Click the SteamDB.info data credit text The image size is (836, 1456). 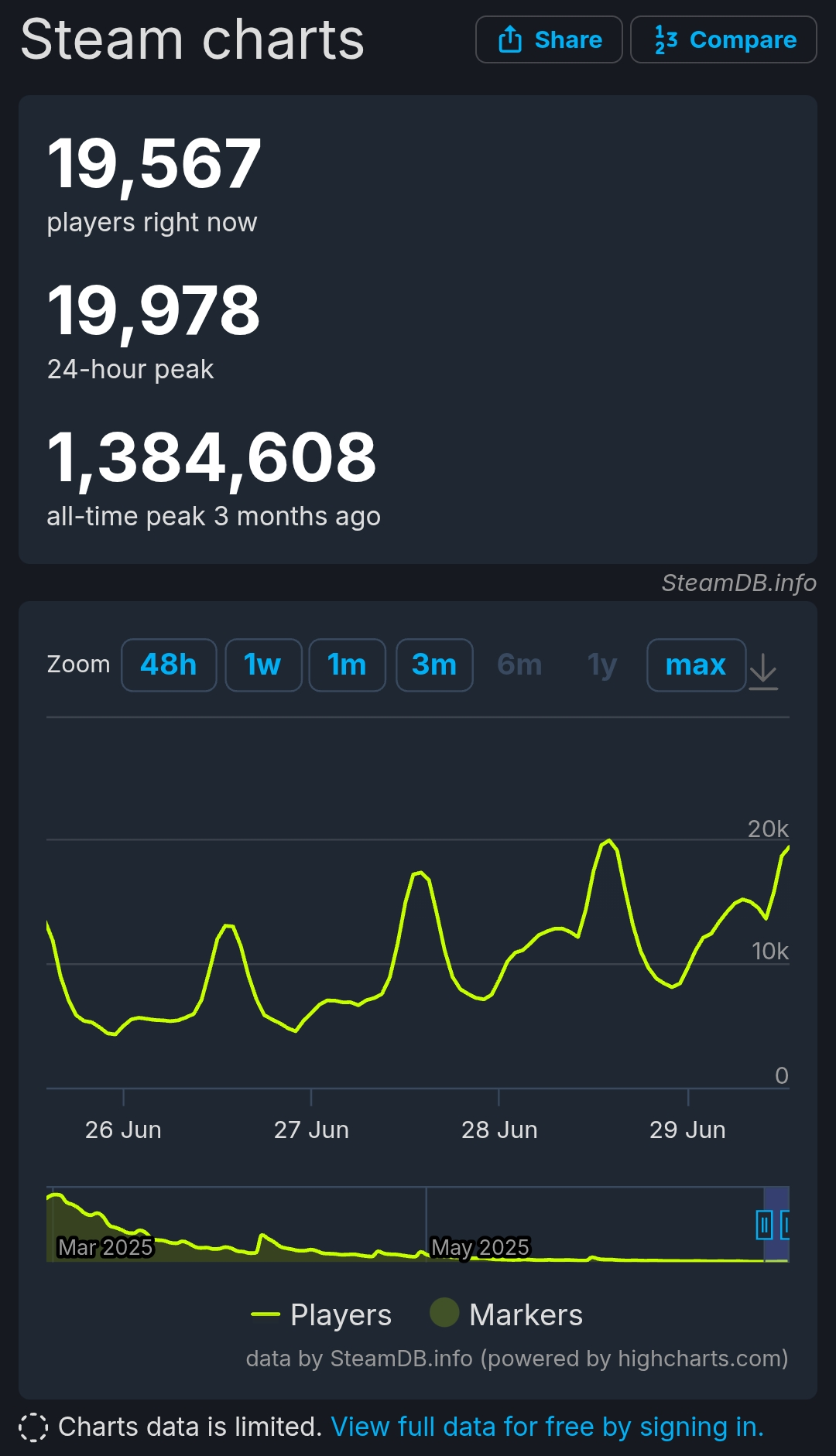click(x=517, y=1359)
